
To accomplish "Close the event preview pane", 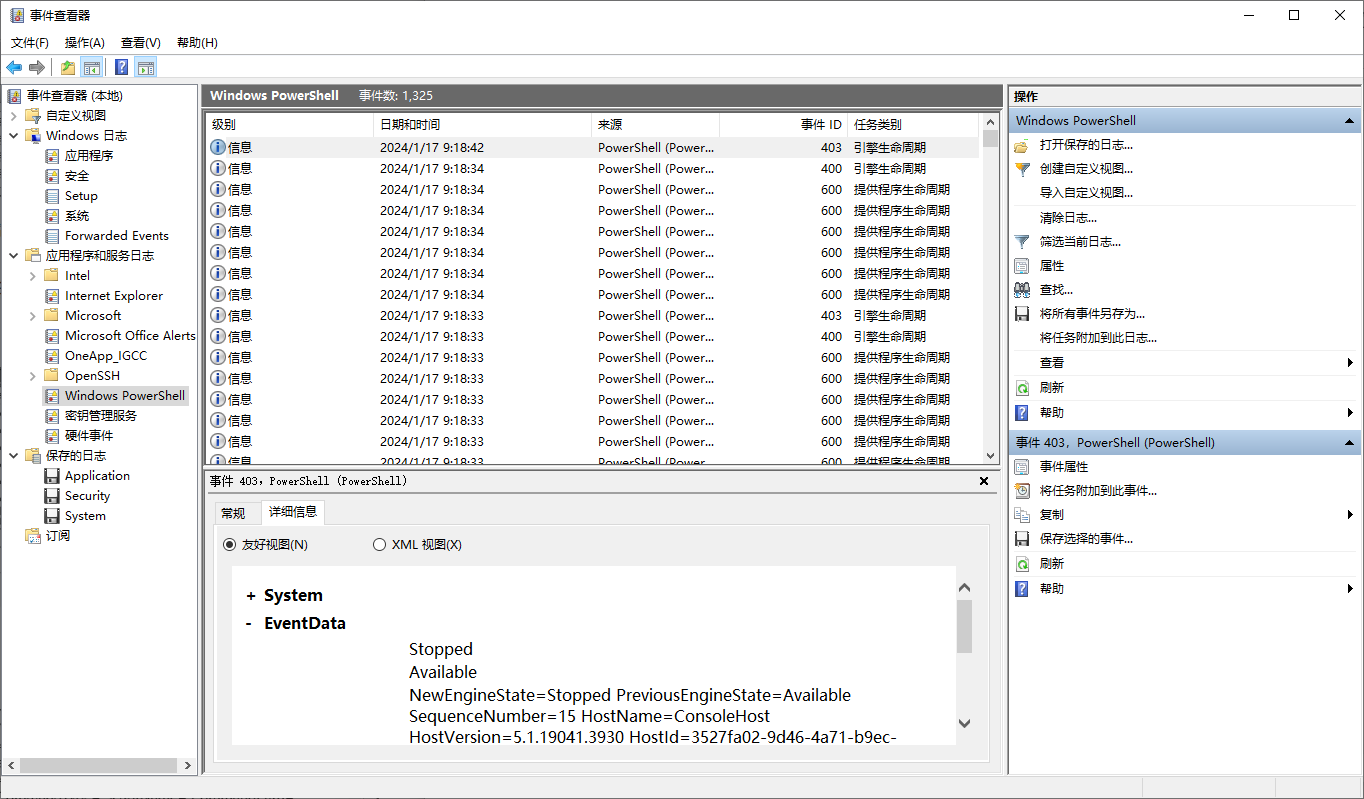I will pos(983,481).
